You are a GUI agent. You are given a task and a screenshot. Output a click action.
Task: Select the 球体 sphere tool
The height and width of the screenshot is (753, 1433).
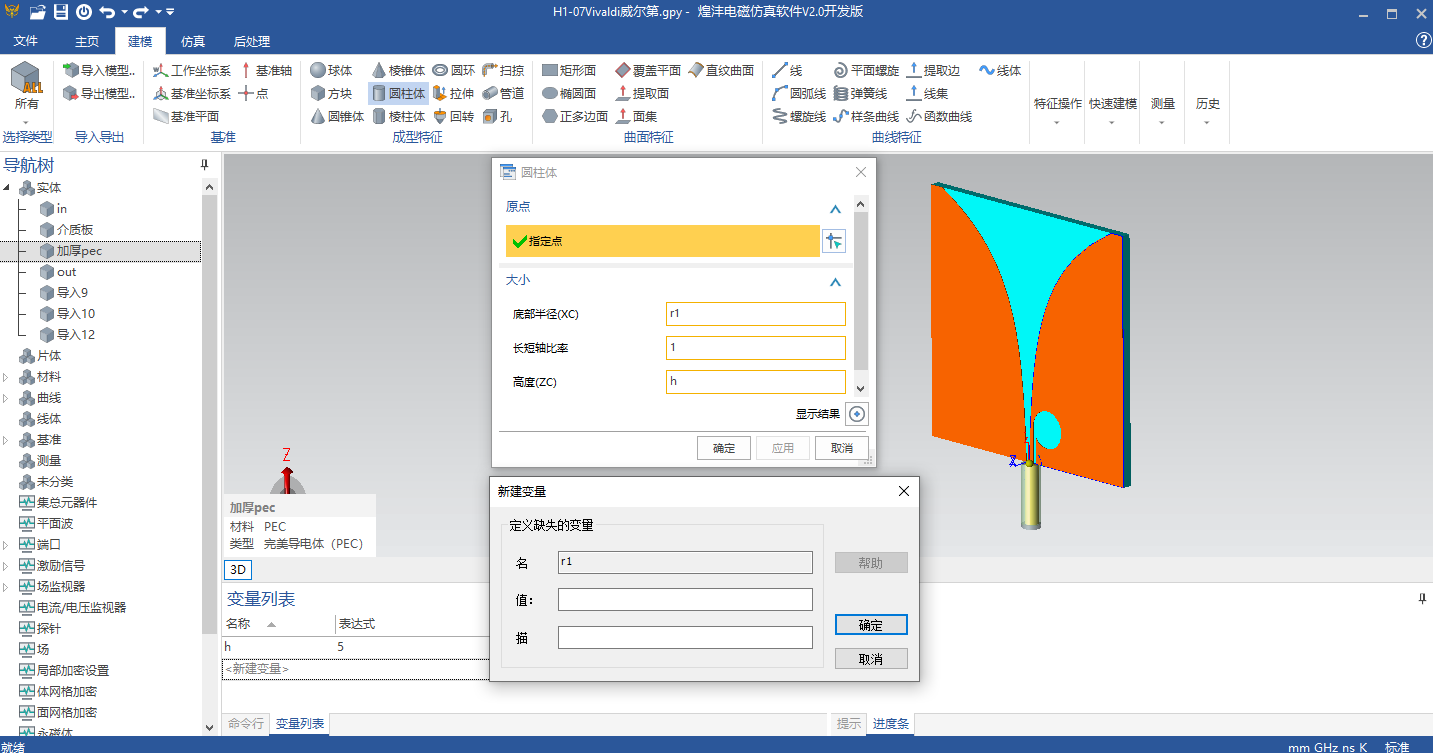click(x=331, y=71)
